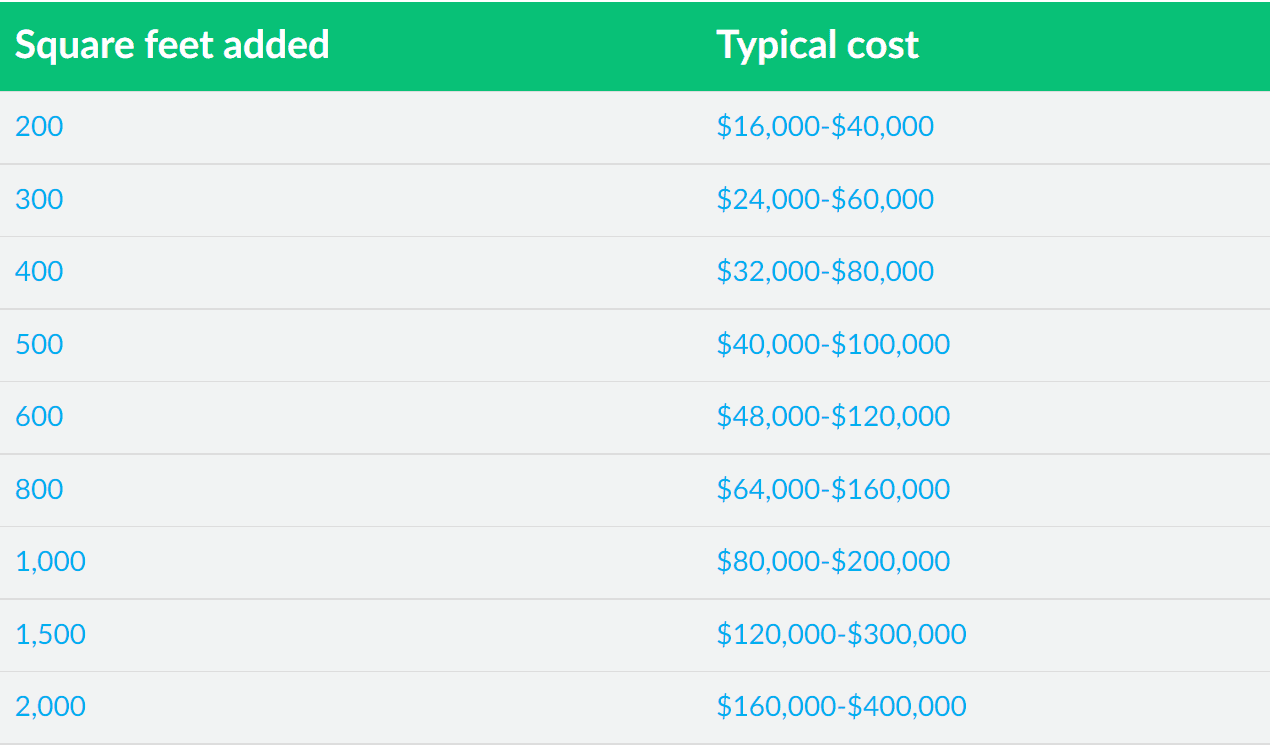This screenshot has height=745, width=1270.
Task: Open the $16,000-$40,000 cost link
Action: [825, 127]
